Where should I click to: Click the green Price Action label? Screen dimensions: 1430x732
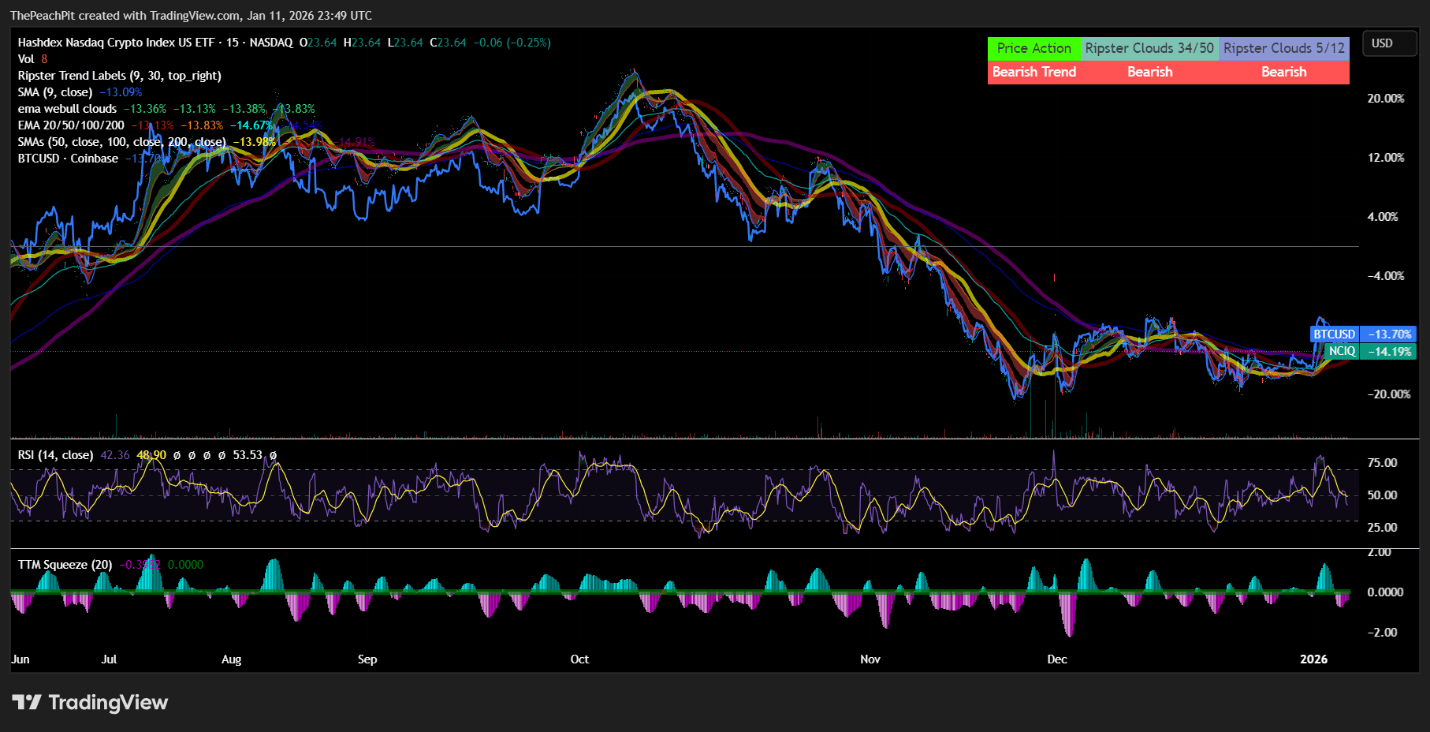pos(1034,48)
